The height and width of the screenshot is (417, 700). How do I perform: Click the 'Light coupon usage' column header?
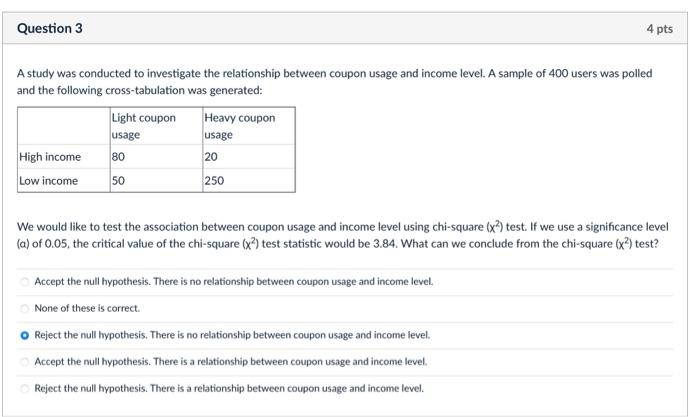(156, 126)
